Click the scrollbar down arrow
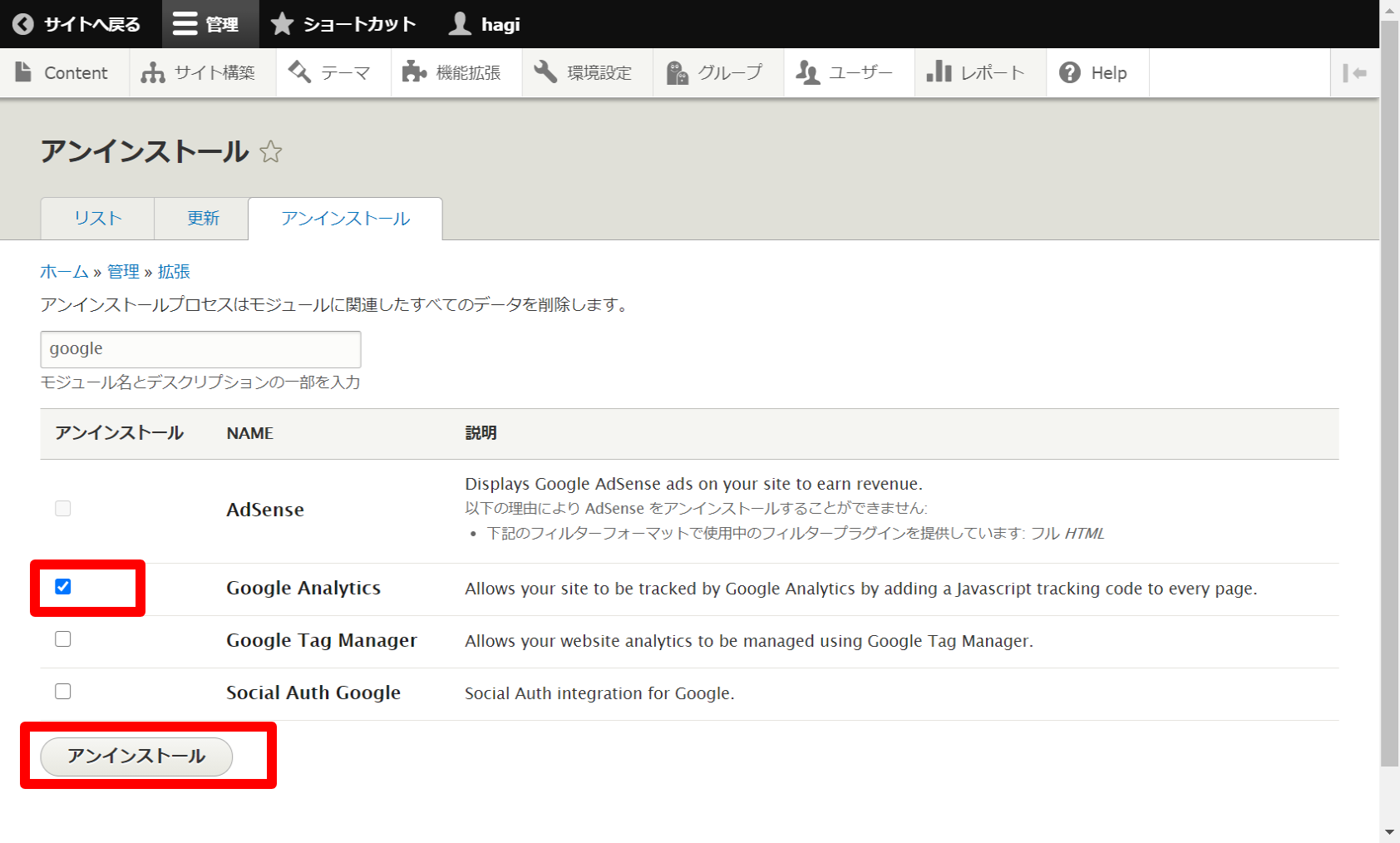The height and width of the screenshot is (843, 1400). tap(1390, 832)
